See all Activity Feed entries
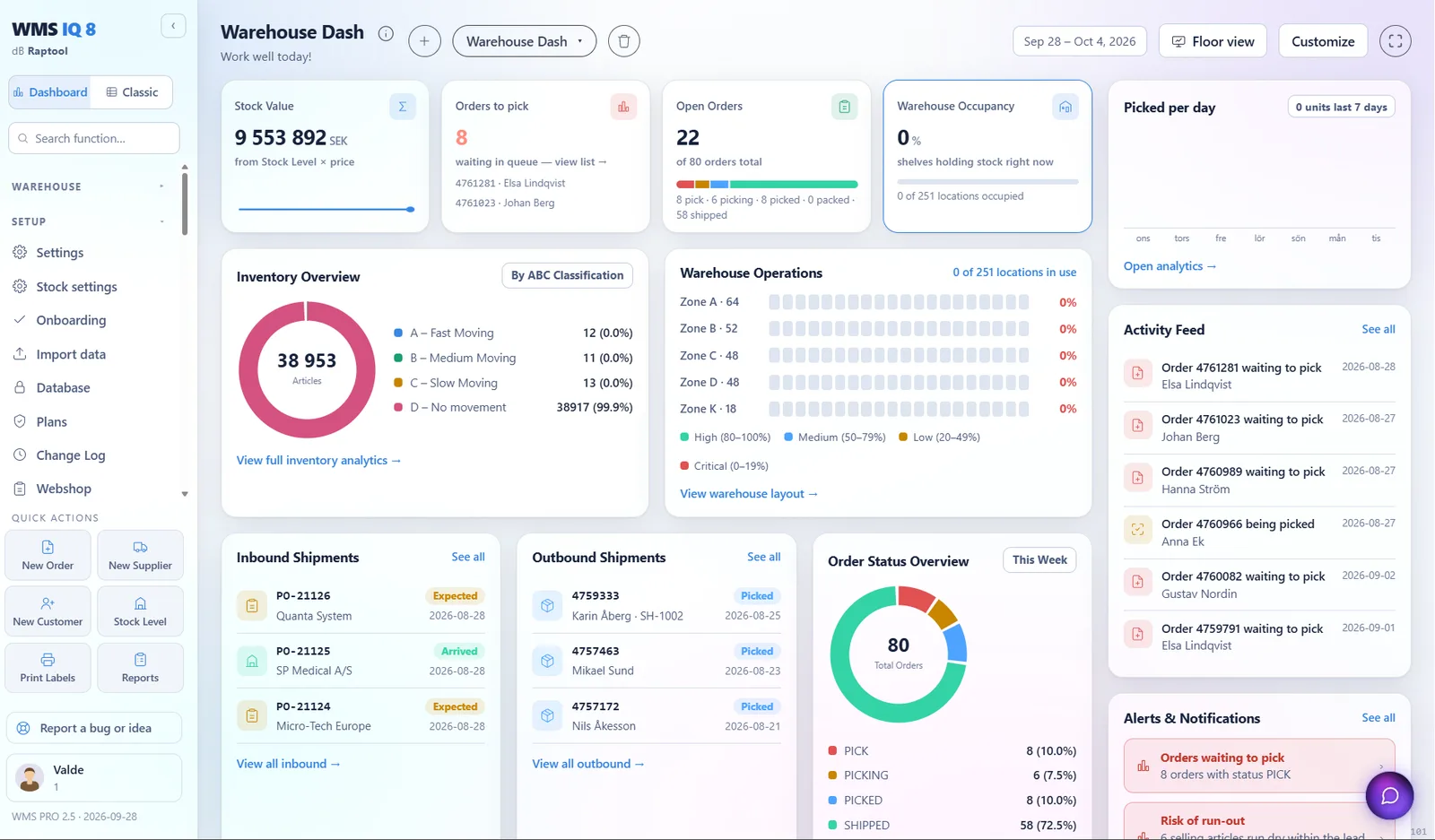This screenshot has height=840, width=1435. [x=1378, y=329]
